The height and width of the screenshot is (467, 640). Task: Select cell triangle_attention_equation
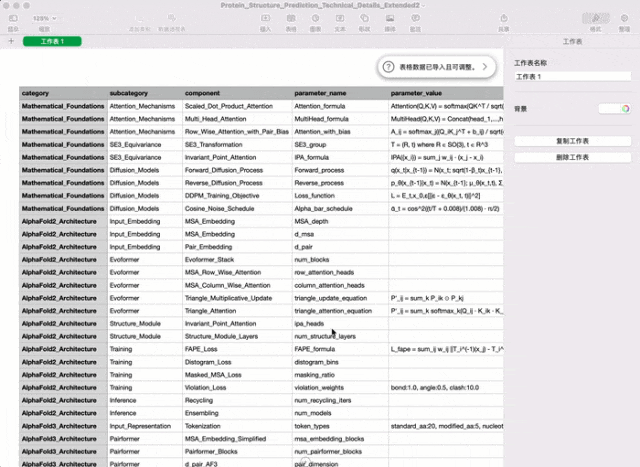[340, 311]
